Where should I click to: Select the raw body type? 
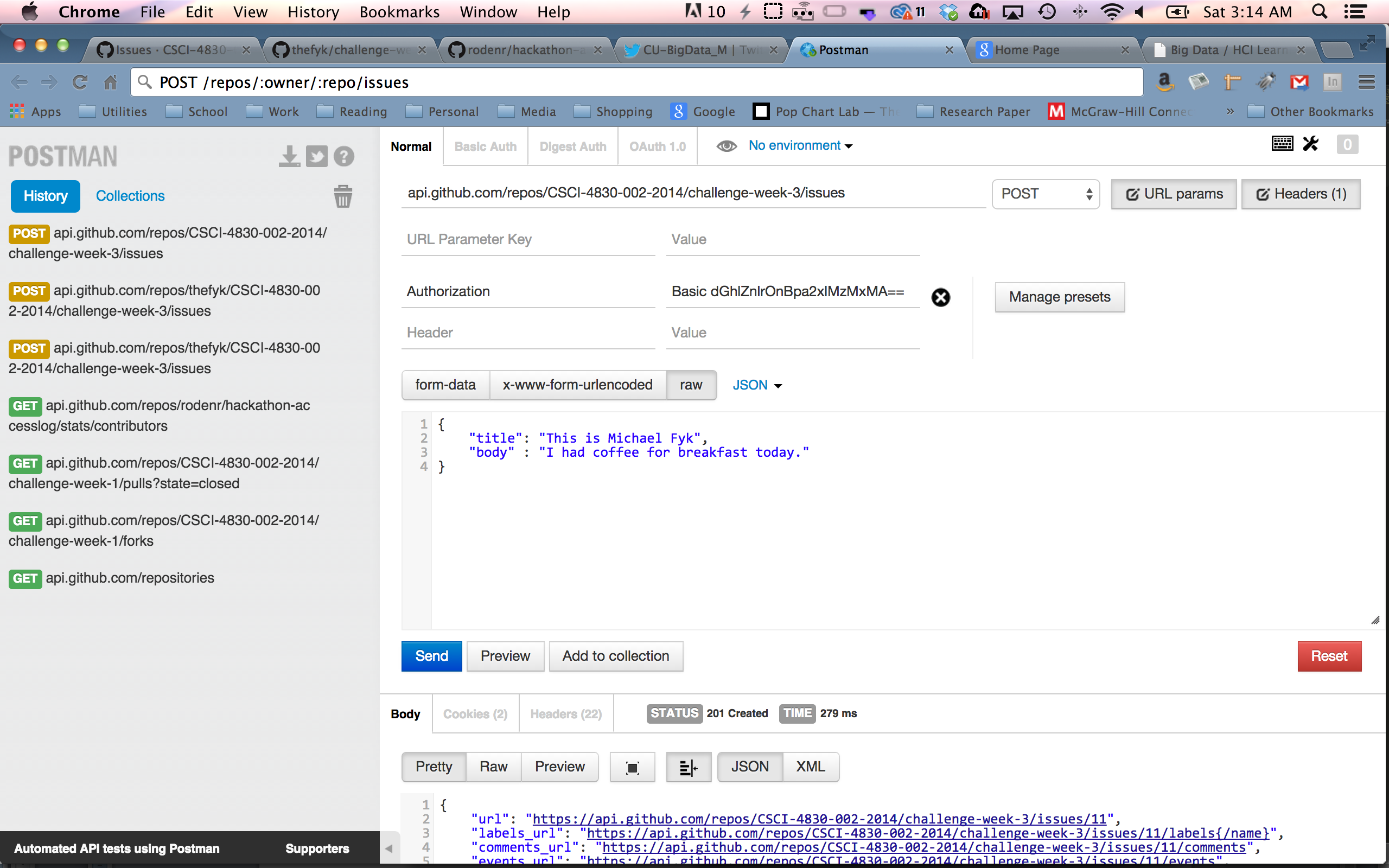(x=691, y=385)
